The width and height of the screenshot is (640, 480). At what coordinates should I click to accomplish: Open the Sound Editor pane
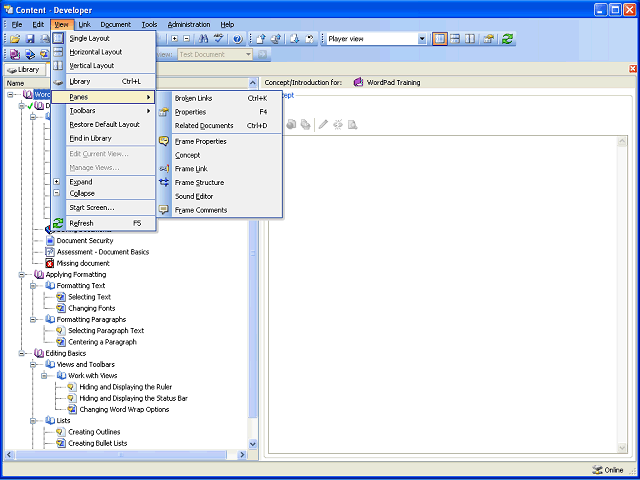pos(220,196)
